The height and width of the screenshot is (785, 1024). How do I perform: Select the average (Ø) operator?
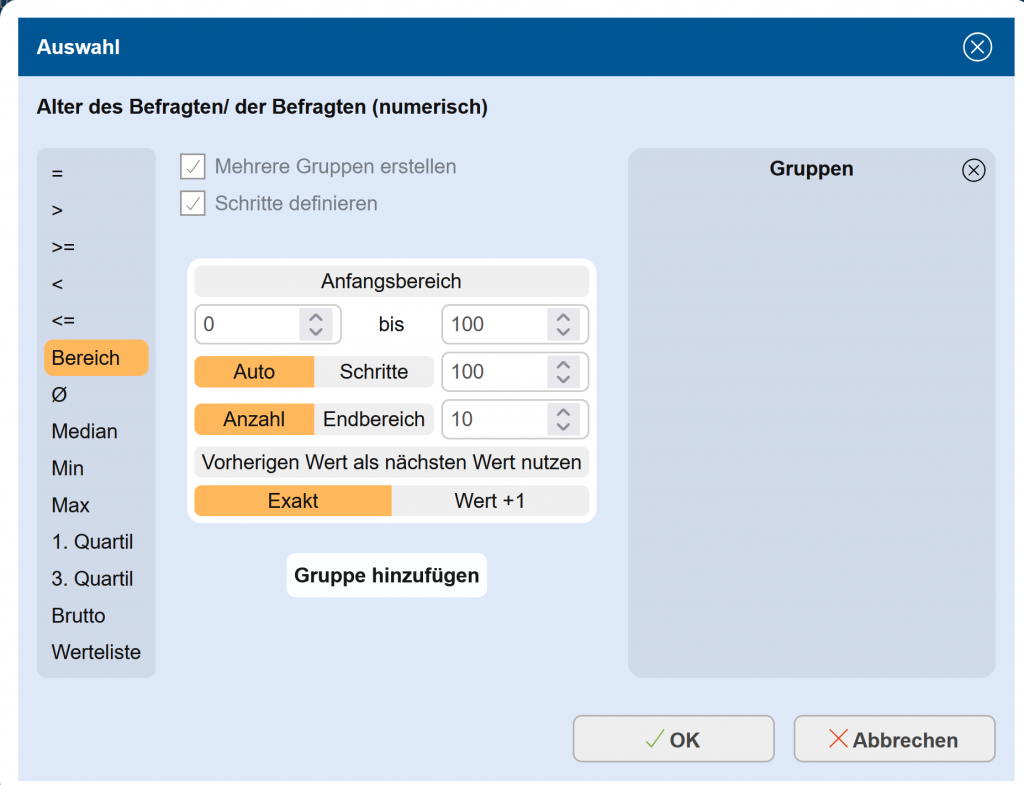point(59,395)
